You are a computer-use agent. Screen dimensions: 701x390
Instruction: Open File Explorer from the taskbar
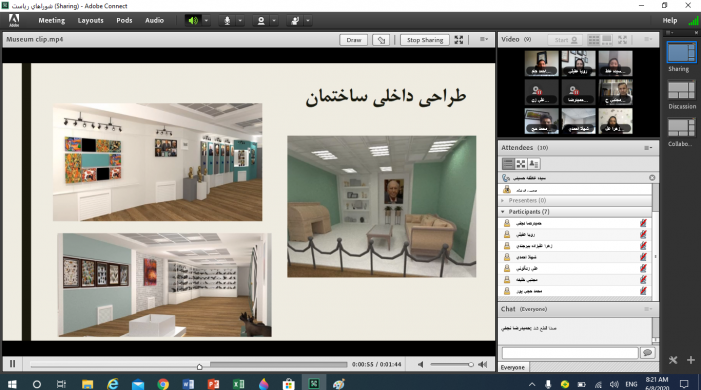(x=87, y=384)
